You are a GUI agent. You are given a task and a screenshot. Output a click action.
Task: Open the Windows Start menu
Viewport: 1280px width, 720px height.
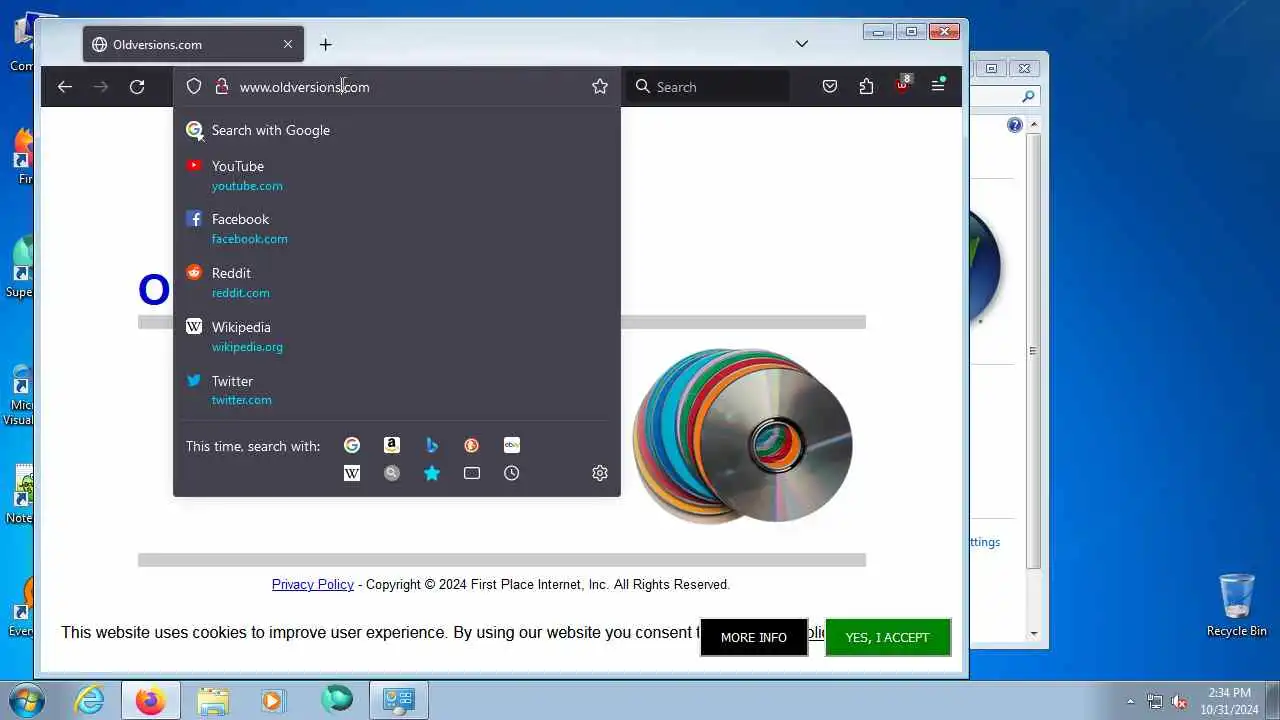click(27, 700)
